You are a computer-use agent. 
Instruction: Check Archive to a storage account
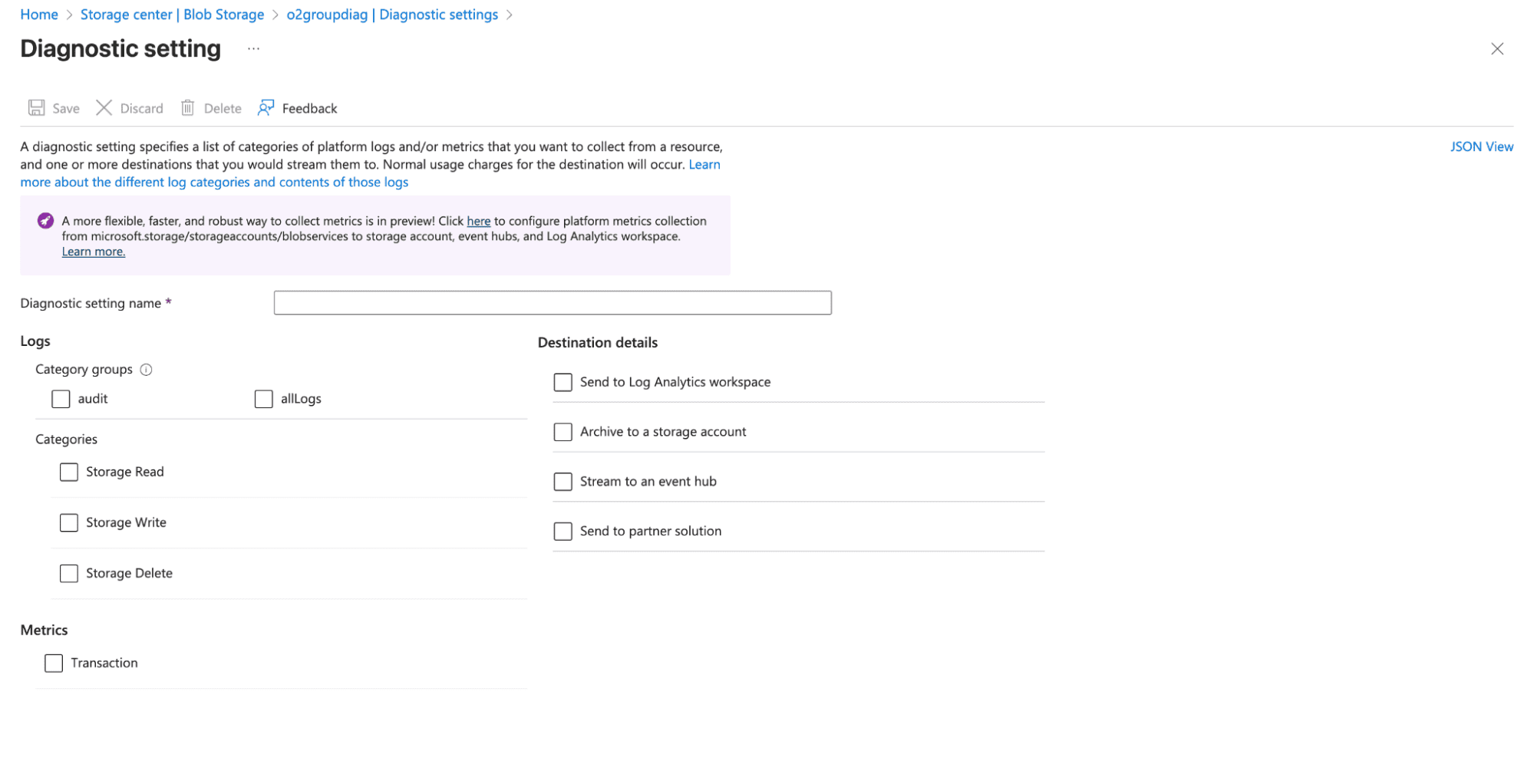pyautogui.click(x=562, y=431)
